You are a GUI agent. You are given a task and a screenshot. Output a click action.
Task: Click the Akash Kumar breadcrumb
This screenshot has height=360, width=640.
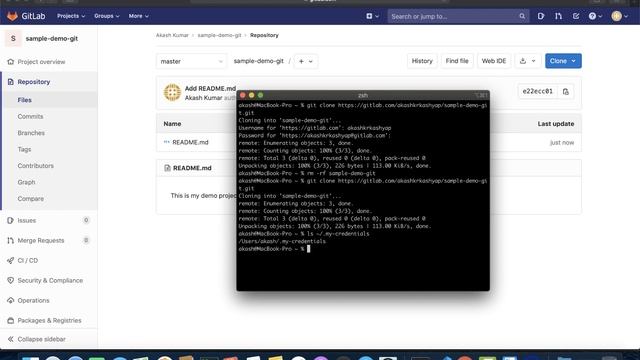tap(172, 35)
